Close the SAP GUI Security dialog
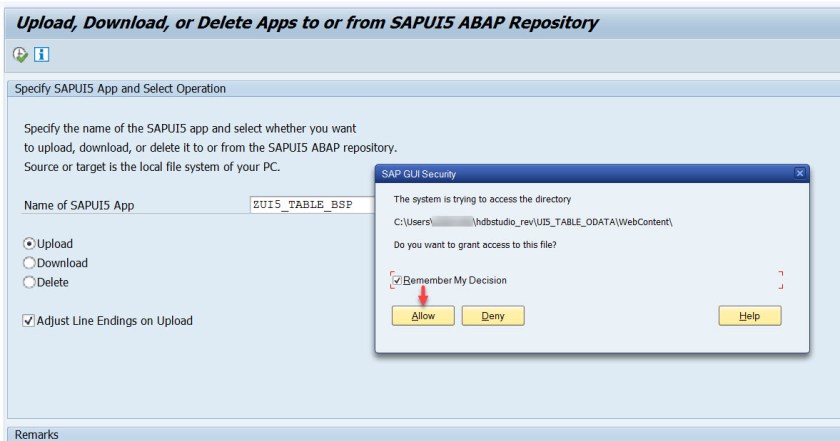The image size is (840, 441). (799, 173)
